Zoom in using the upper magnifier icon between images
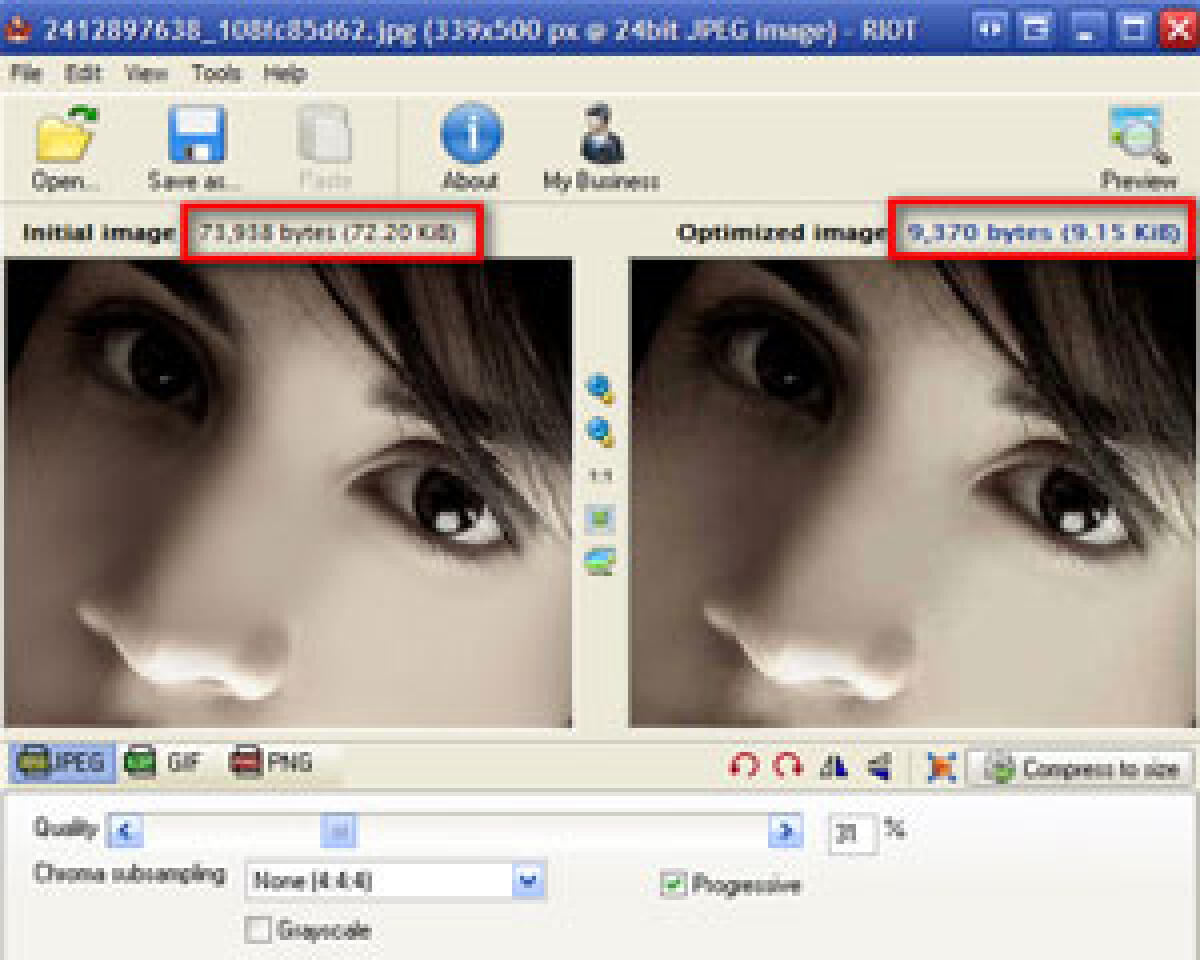 pyautogui.click(x=600, y=388)
